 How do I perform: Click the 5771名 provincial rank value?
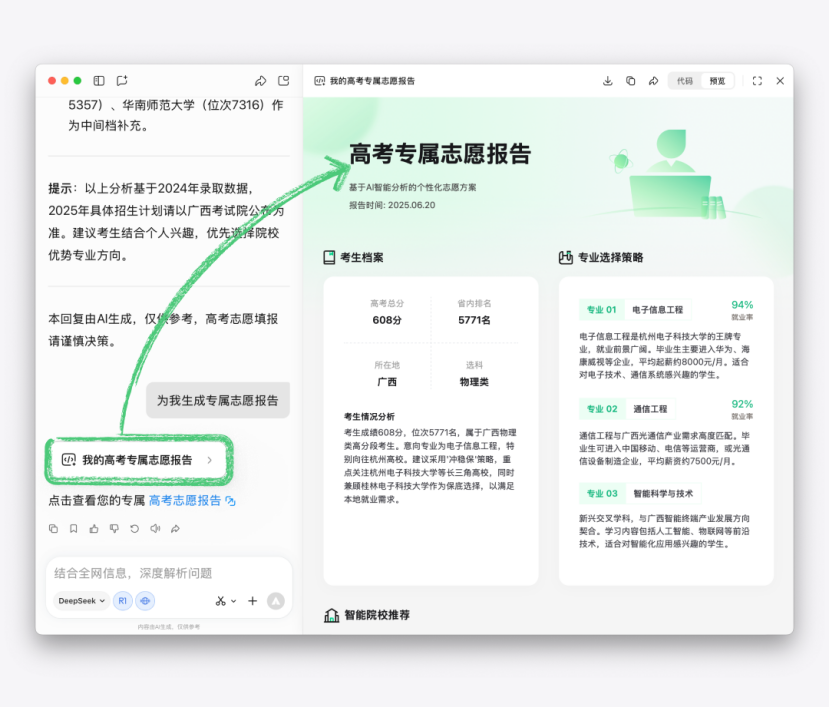[474, 320]
